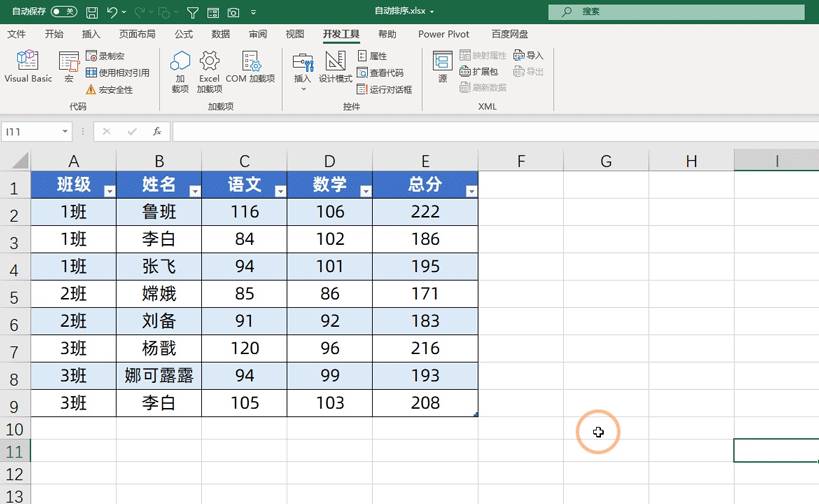This screenshot has width=819, height=504.
Task: Save the workbook with the disk icon
Action: (92, 12)
